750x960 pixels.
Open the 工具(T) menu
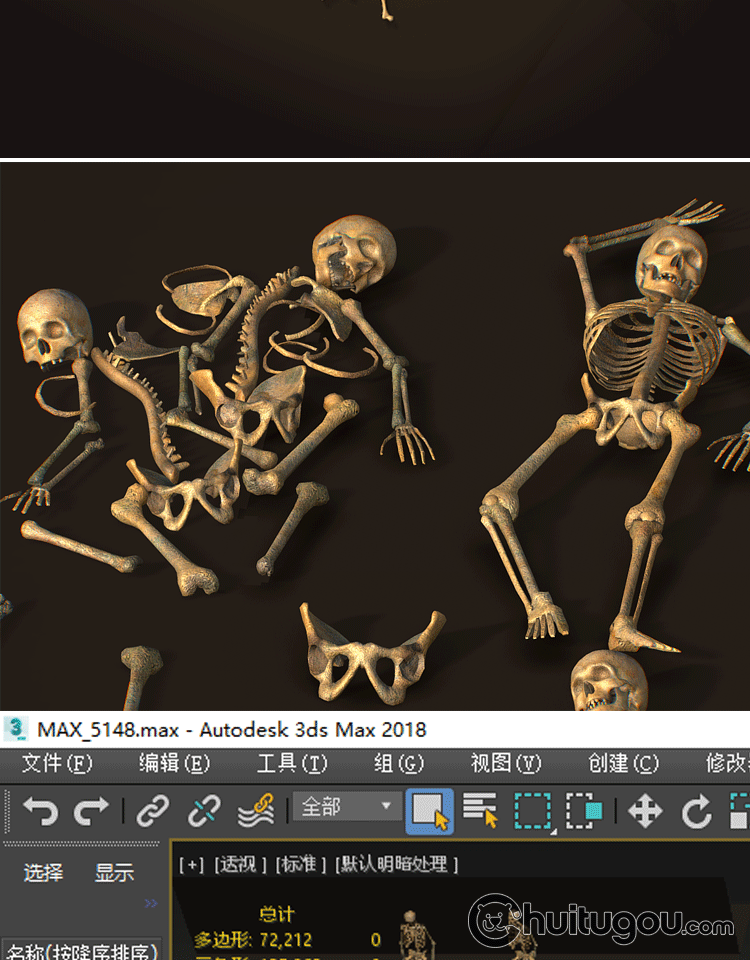pos(292,763)
